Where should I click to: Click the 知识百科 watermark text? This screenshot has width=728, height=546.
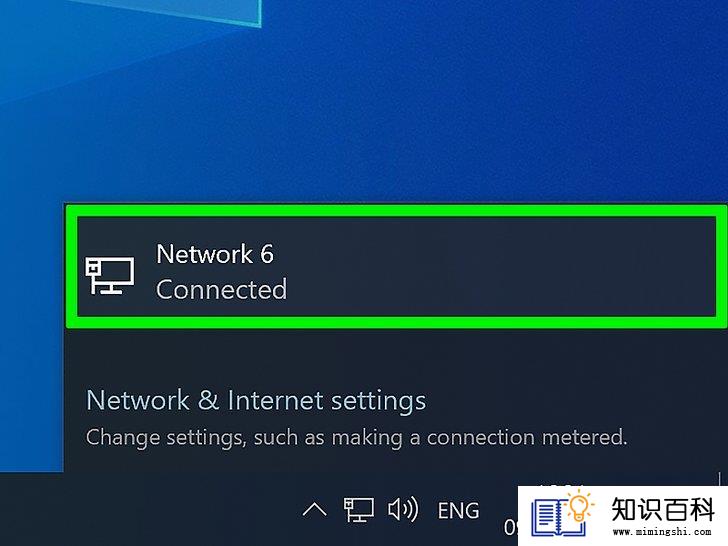663,509
